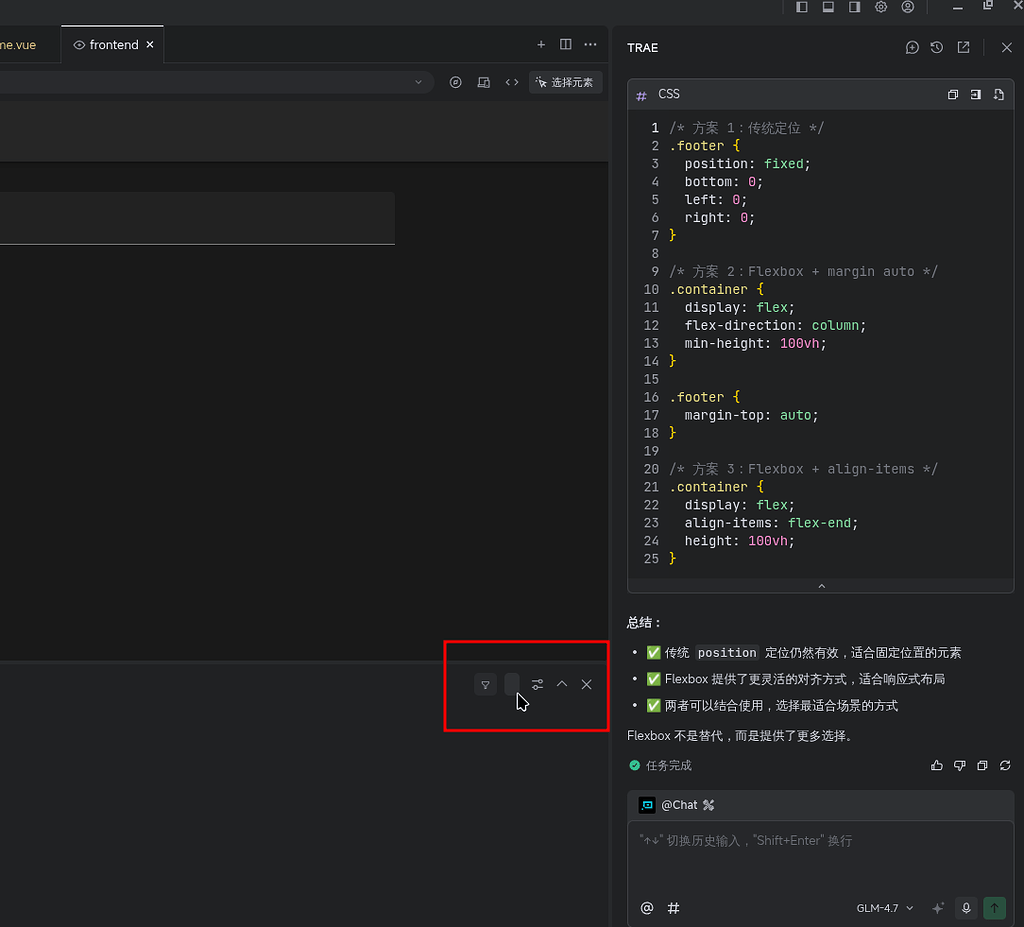Viewport: 1024px width, 927px height.
Task: Open settings via the gear icon
Action: coord(881,7)
